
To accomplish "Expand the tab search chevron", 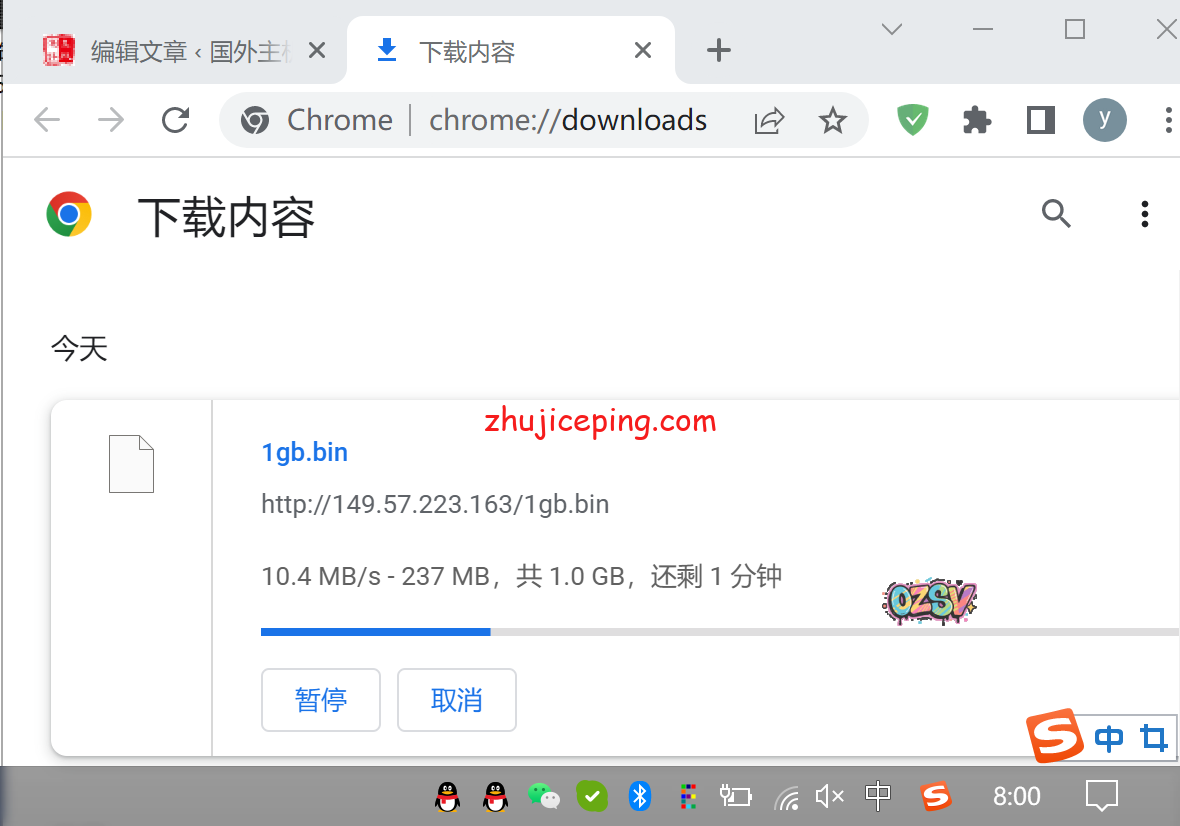I will coord(892,29).
